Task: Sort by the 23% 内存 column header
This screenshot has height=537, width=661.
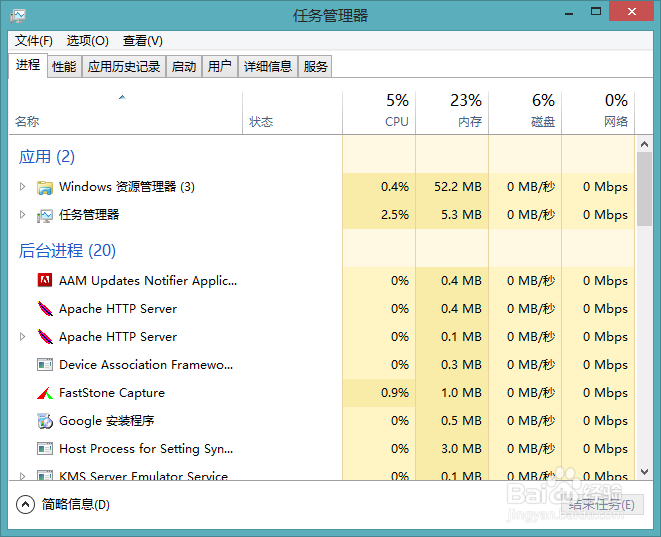Action: [x=452, y=113]
